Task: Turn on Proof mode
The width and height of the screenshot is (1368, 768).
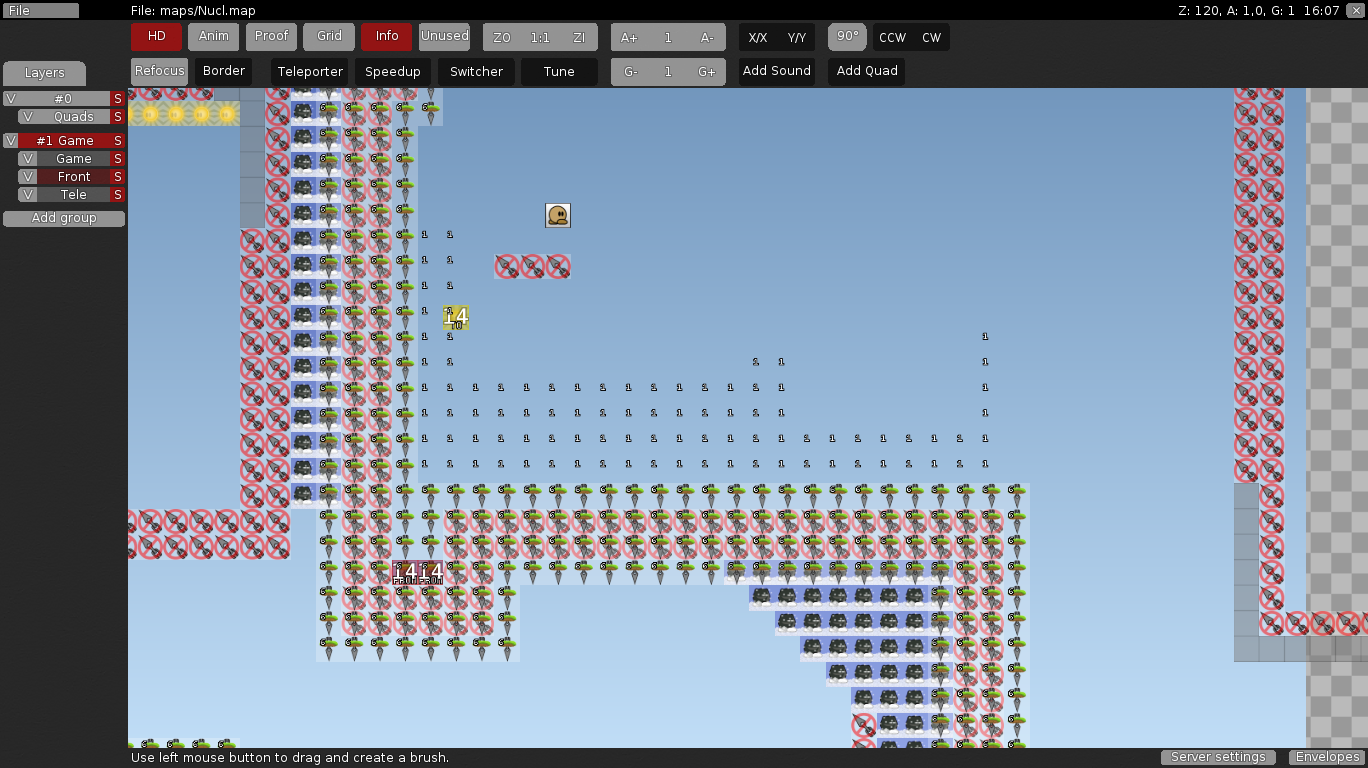Action: [x=271, y=36]
